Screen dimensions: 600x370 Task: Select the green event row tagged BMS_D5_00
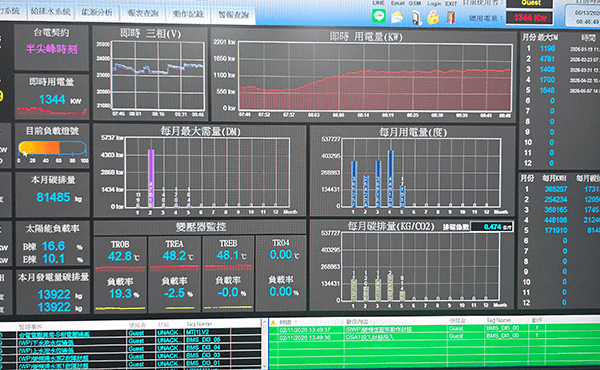click(x=434, y=329)
